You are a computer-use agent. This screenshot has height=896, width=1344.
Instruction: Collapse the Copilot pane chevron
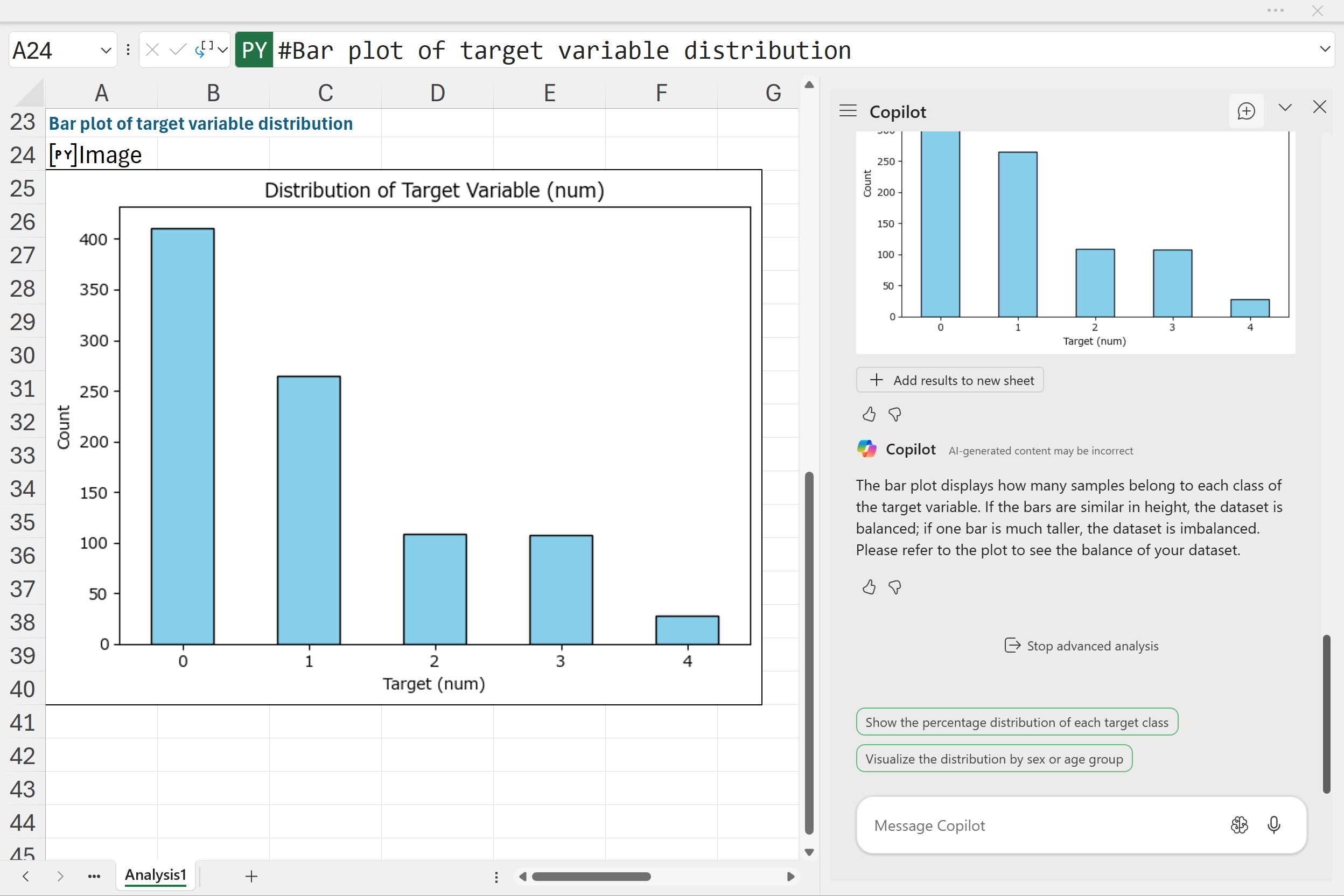click(1285, 108)
